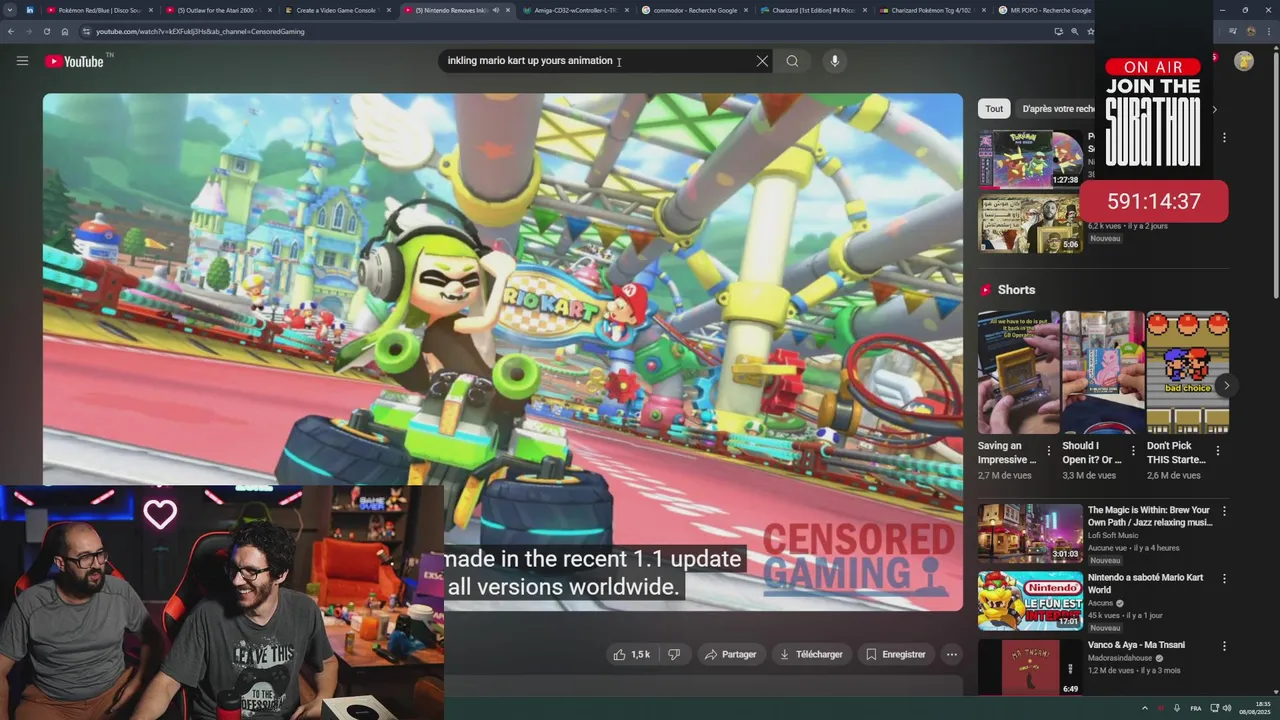Open the 'Should I Open it?' short
This screenshot has height=720, width=1280.
point(1103,372)
